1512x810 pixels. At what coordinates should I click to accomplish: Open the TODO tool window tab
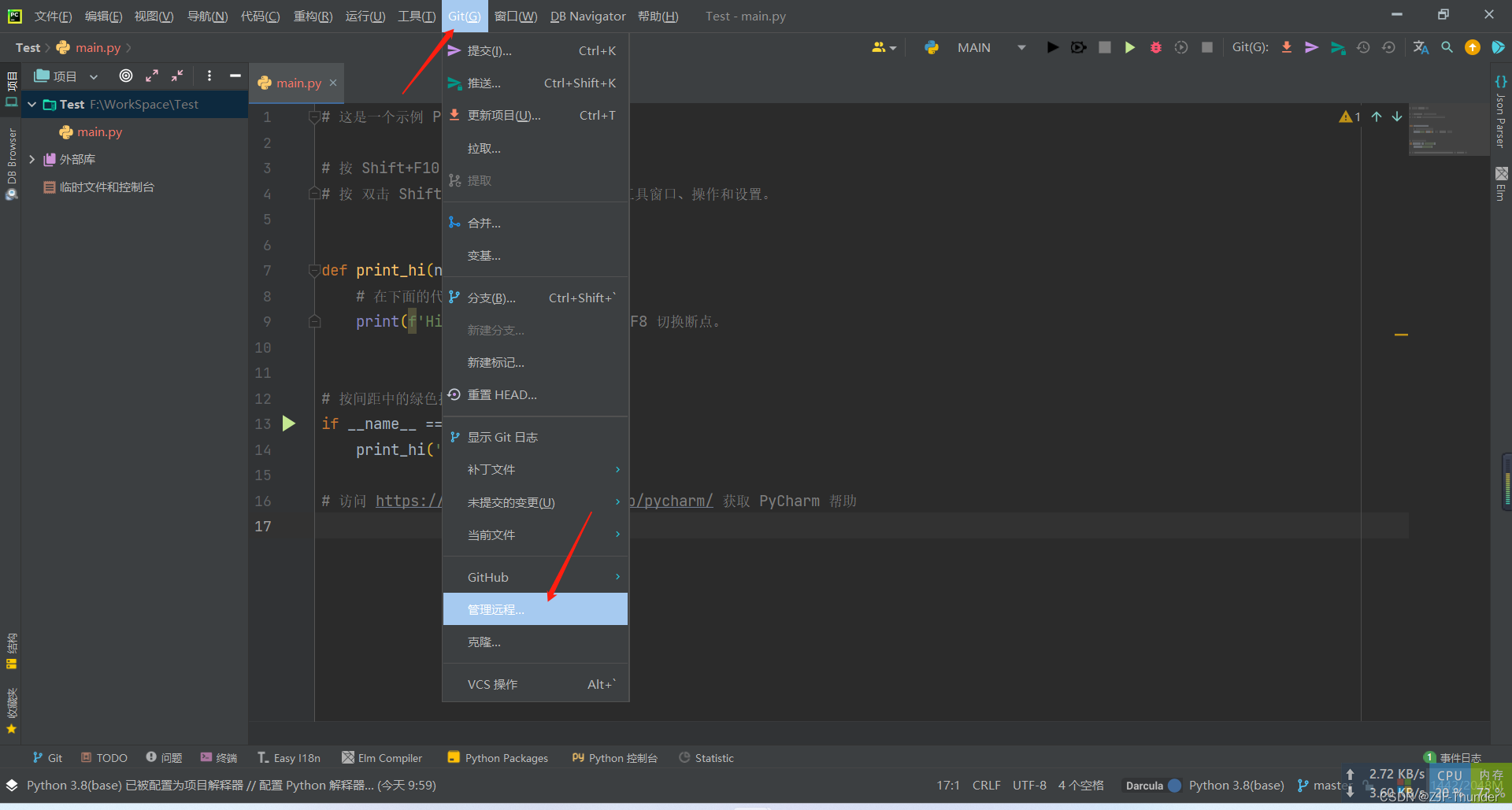[x=104, y=758]
